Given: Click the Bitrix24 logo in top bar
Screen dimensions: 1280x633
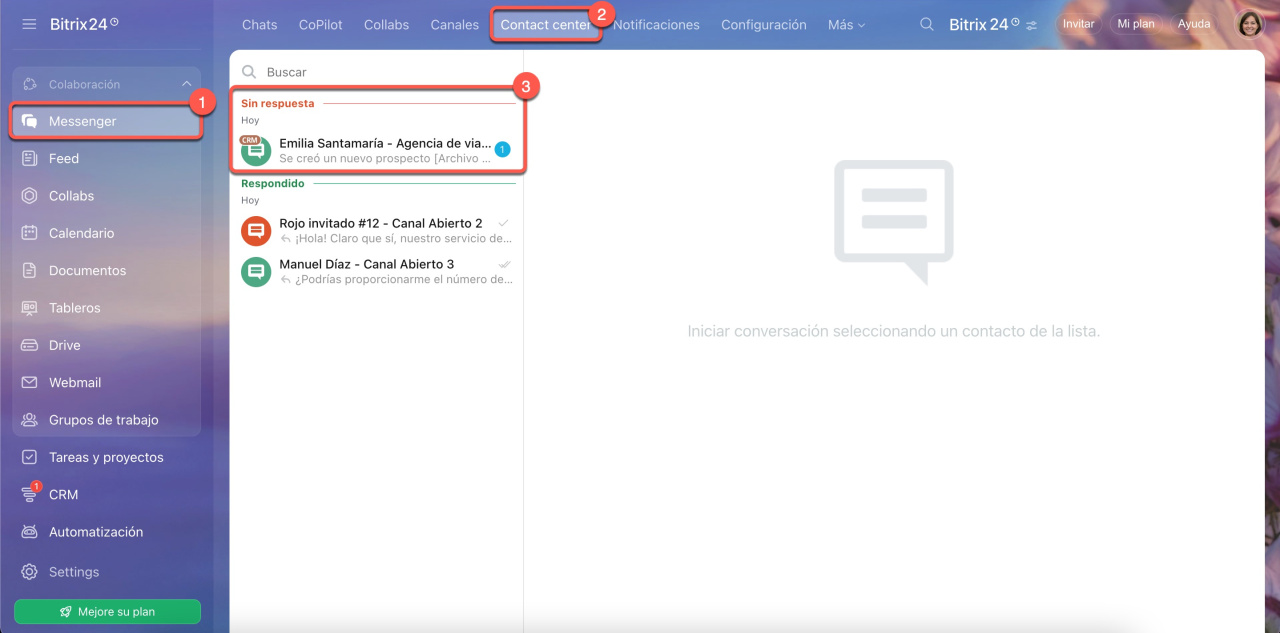Looking at the screenshot, I should click(984, 24).
